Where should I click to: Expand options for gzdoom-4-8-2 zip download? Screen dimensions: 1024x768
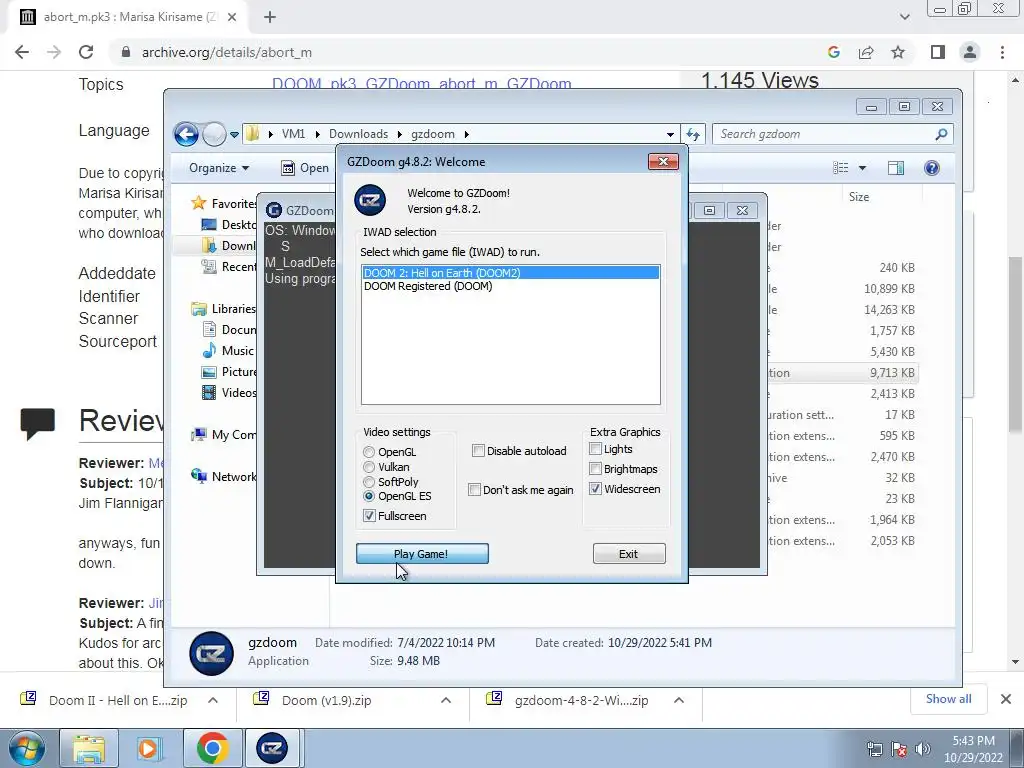(x=679, y=700)
